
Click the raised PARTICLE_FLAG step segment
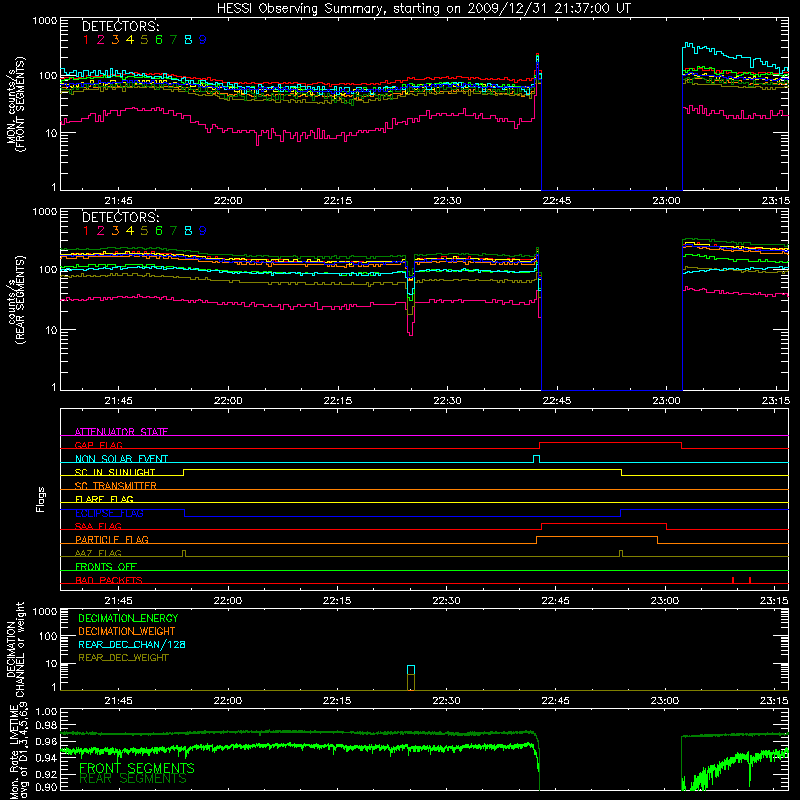597,537
